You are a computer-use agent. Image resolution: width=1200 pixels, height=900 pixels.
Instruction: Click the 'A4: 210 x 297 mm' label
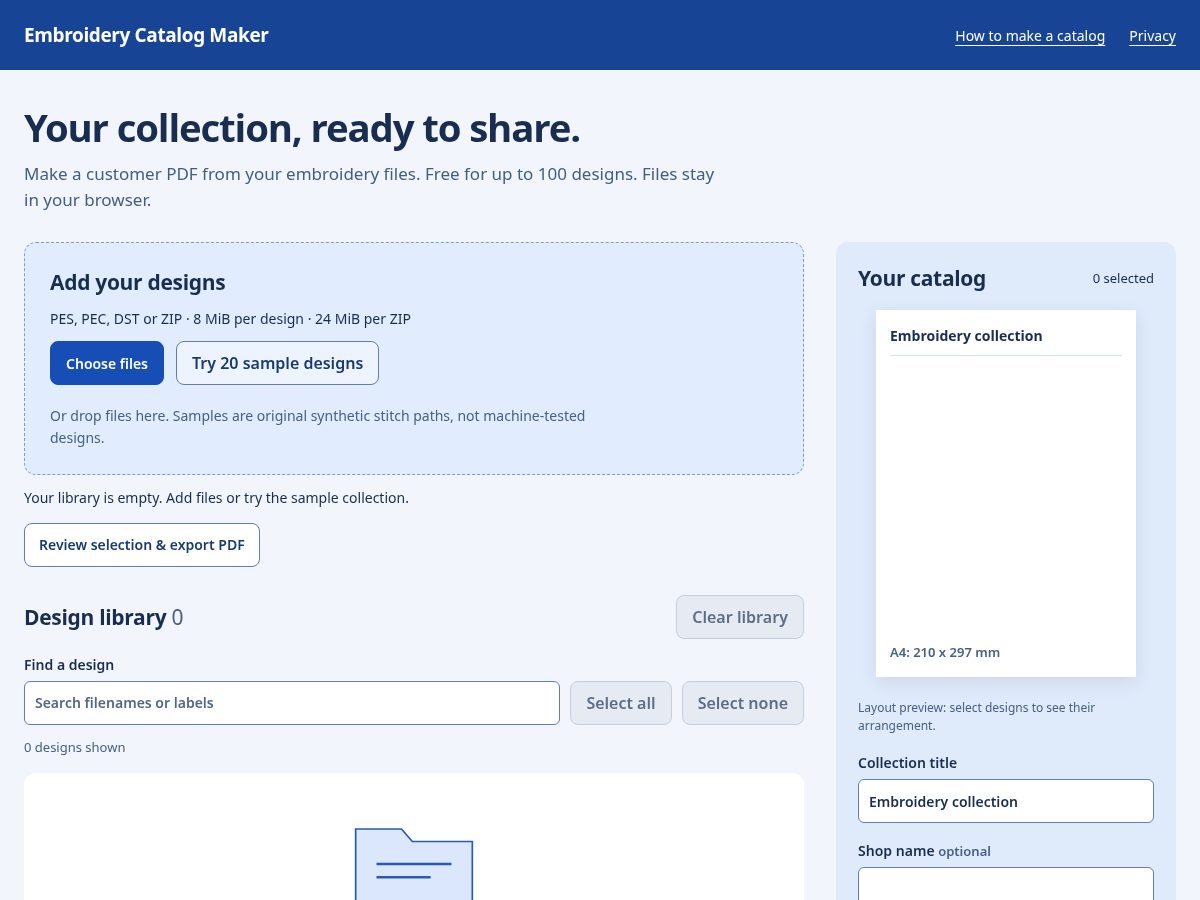945,652
